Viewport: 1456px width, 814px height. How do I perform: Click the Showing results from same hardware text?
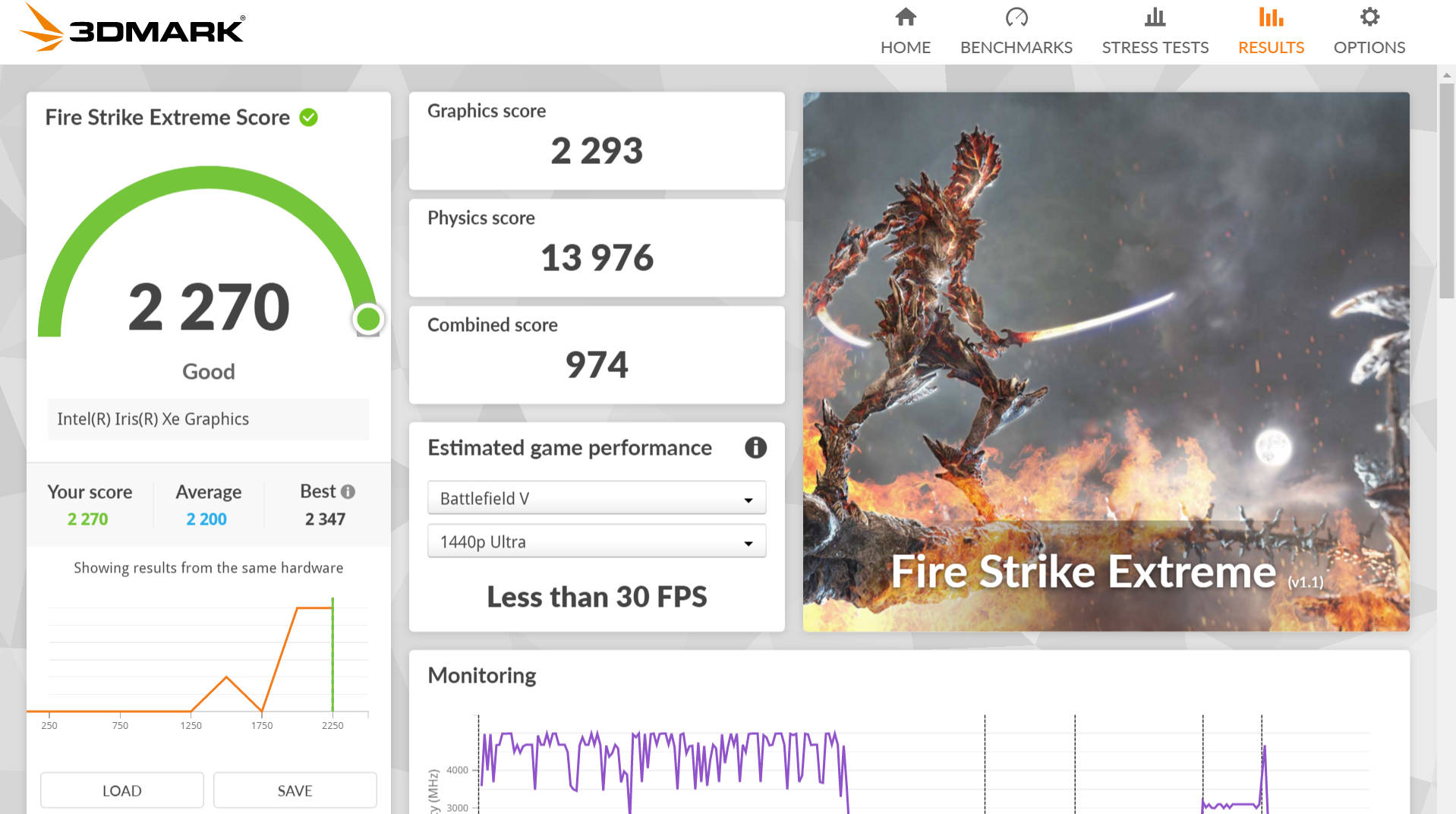coord(208,568)
